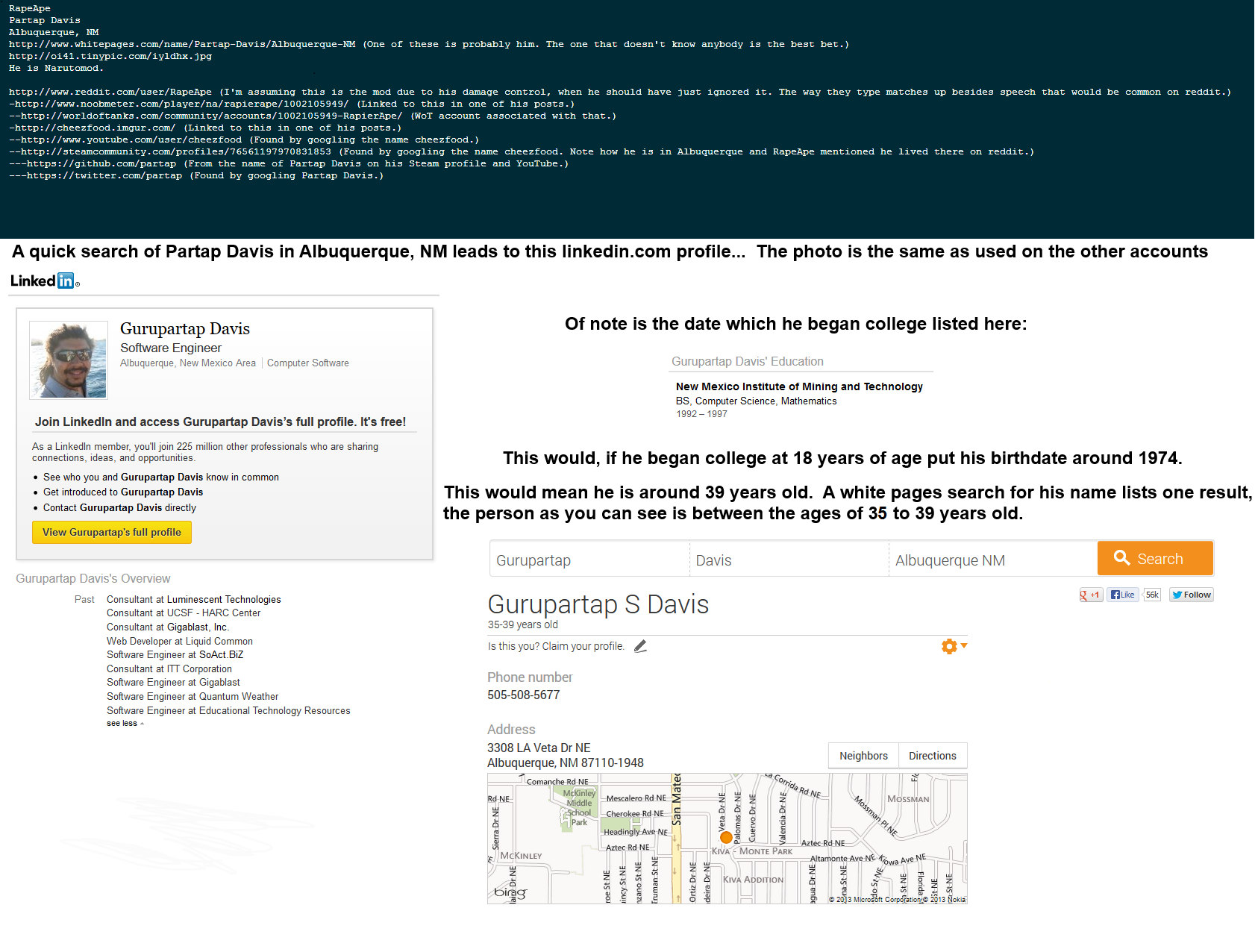Click the orange location marker on the map

coord(726,837)
